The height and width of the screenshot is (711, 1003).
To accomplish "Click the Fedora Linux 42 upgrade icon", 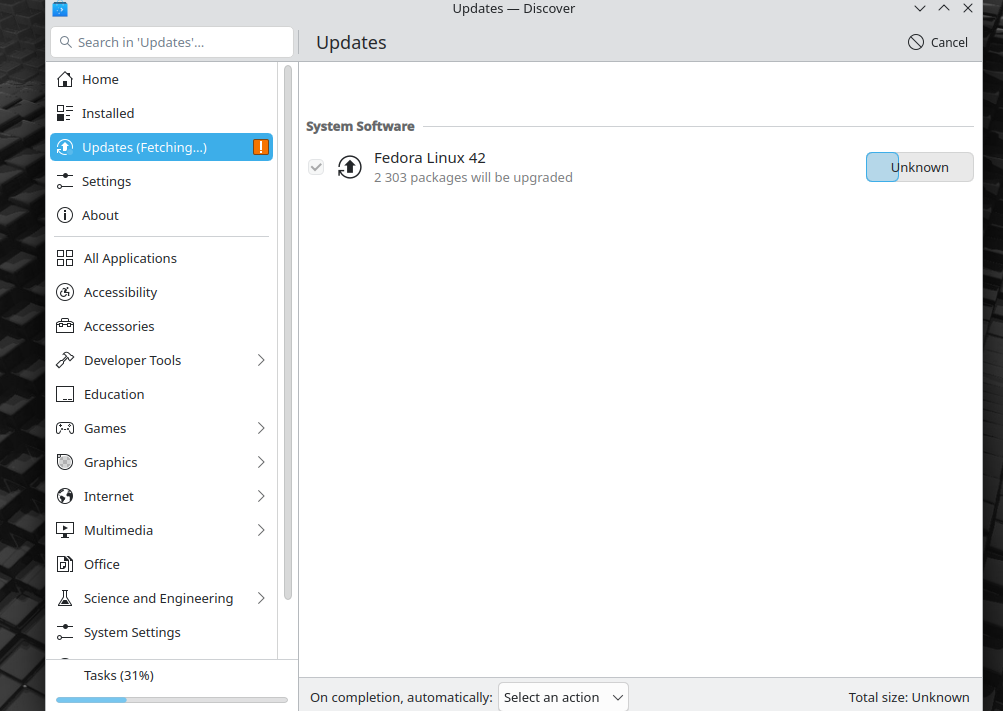I will click(x=349, y=167).
